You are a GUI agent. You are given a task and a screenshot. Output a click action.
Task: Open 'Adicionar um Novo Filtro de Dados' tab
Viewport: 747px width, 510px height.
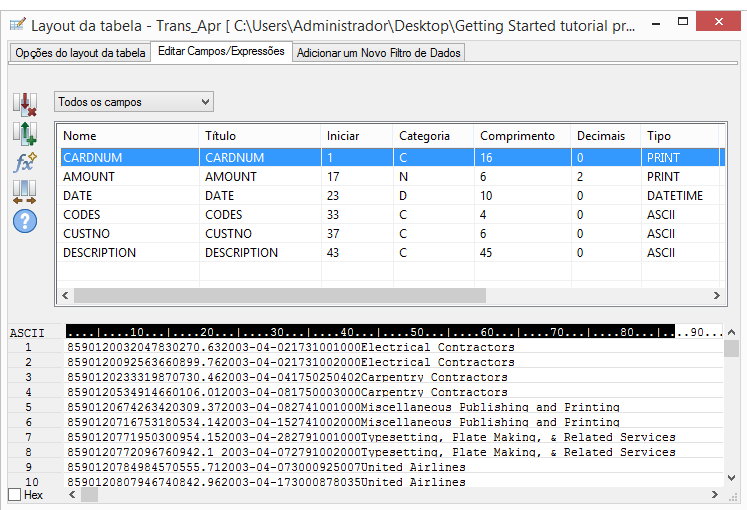pyautogui.click(x=379, y=53)
